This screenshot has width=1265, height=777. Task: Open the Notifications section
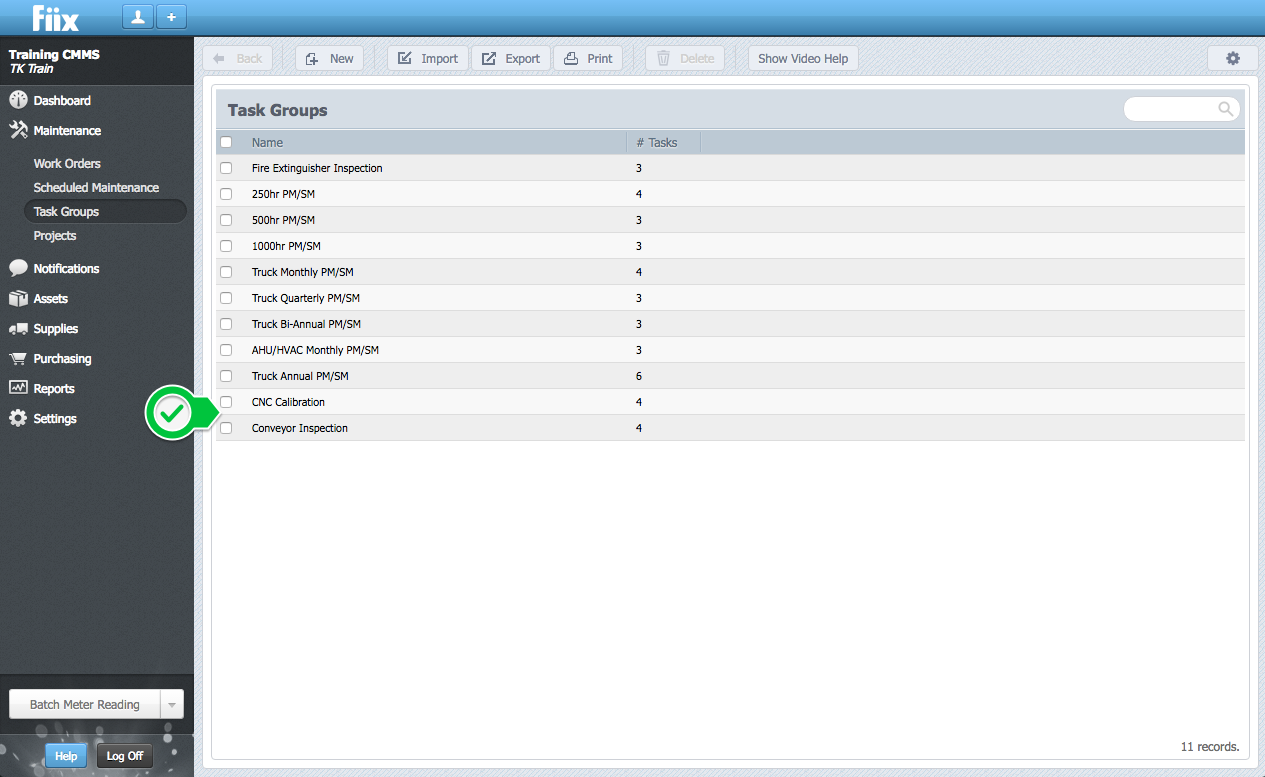click(66, 268)
